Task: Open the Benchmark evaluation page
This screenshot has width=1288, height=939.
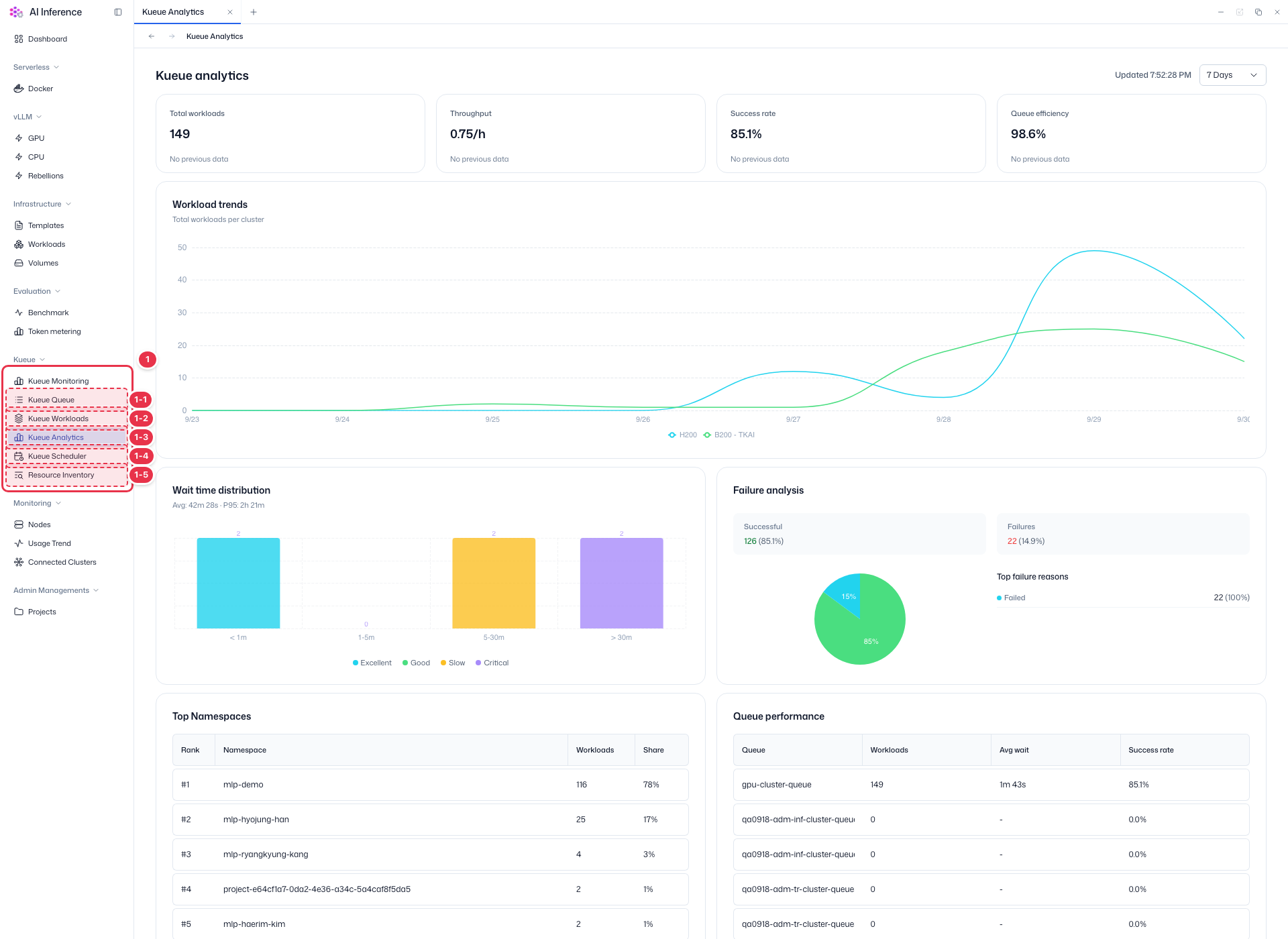Action: (48, 313)
